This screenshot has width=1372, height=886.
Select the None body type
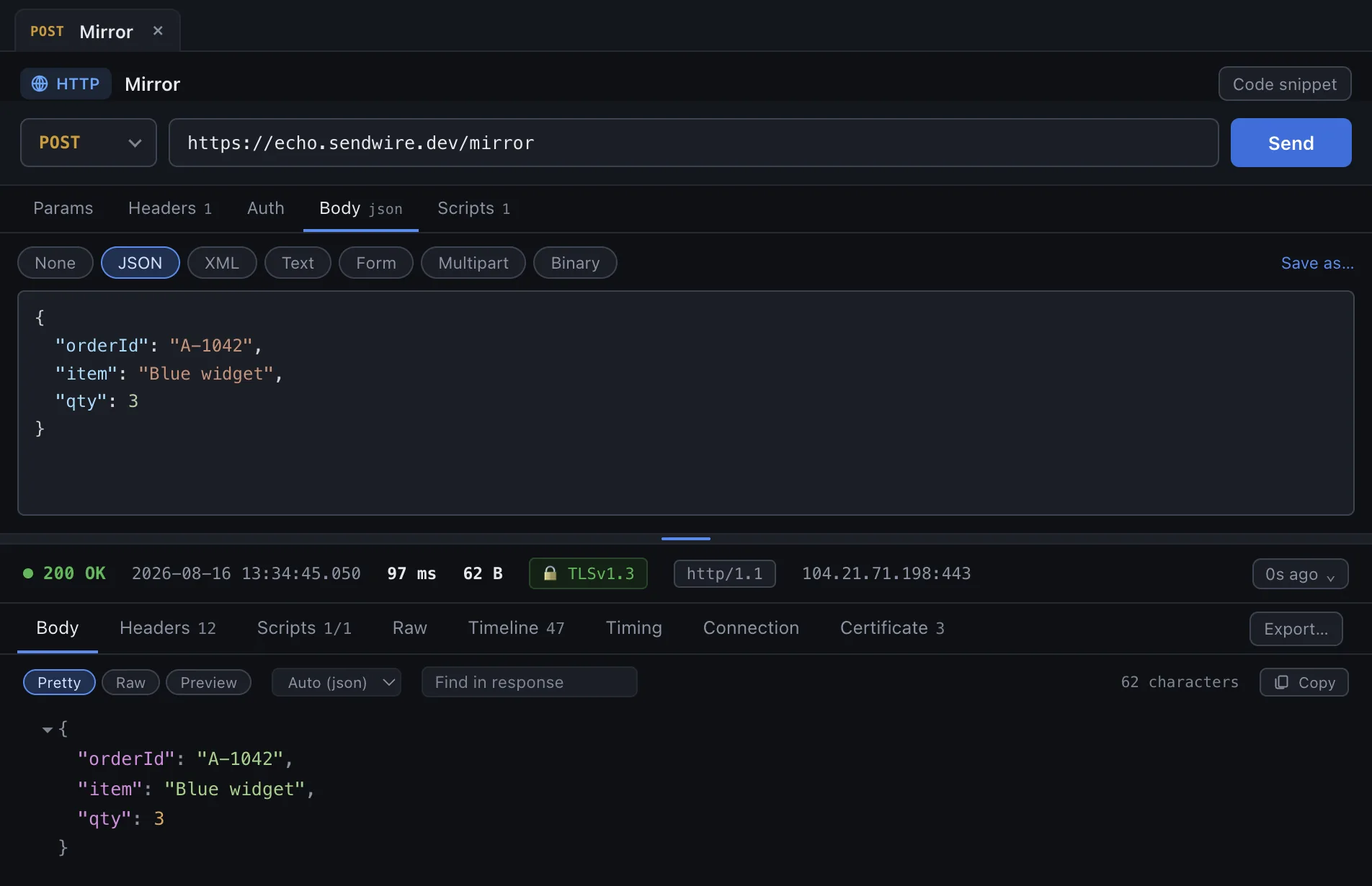pos(55,263)
